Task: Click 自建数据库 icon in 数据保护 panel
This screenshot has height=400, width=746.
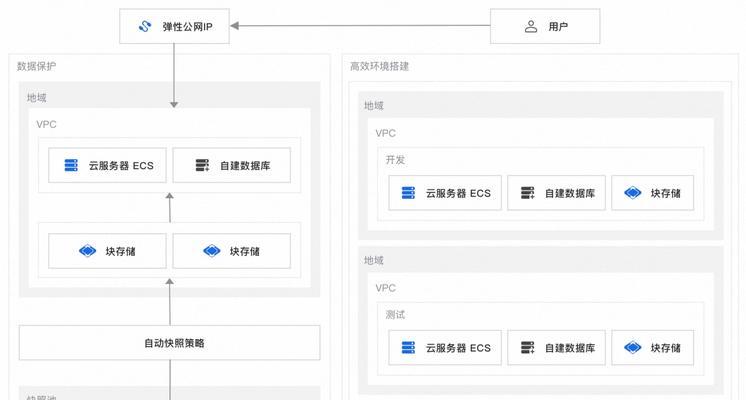Action: pyautogui.click(x=202, y=165)
